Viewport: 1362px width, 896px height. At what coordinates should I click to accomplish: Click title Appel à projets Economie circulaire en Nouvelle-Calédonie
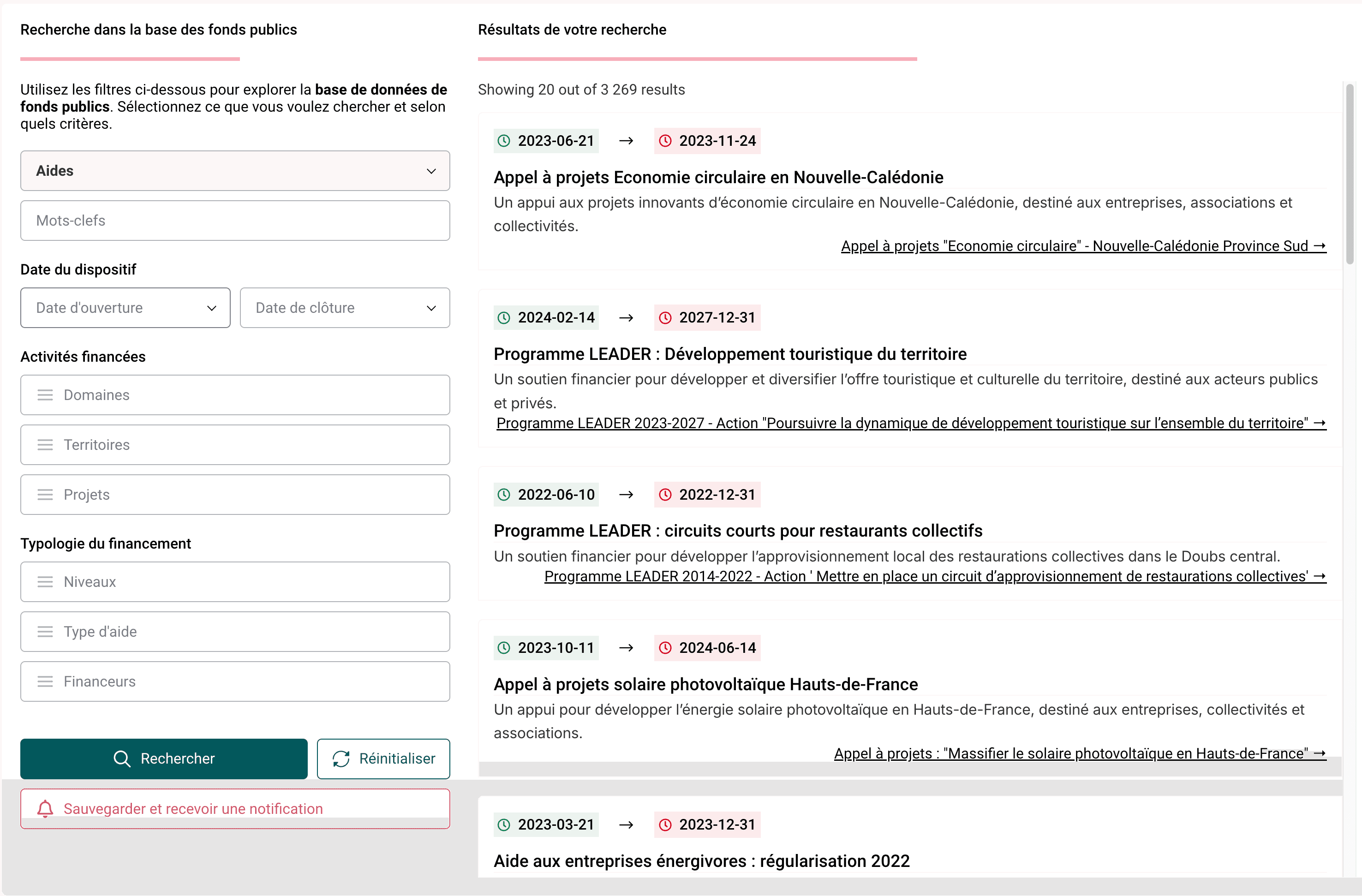[718, 177]
